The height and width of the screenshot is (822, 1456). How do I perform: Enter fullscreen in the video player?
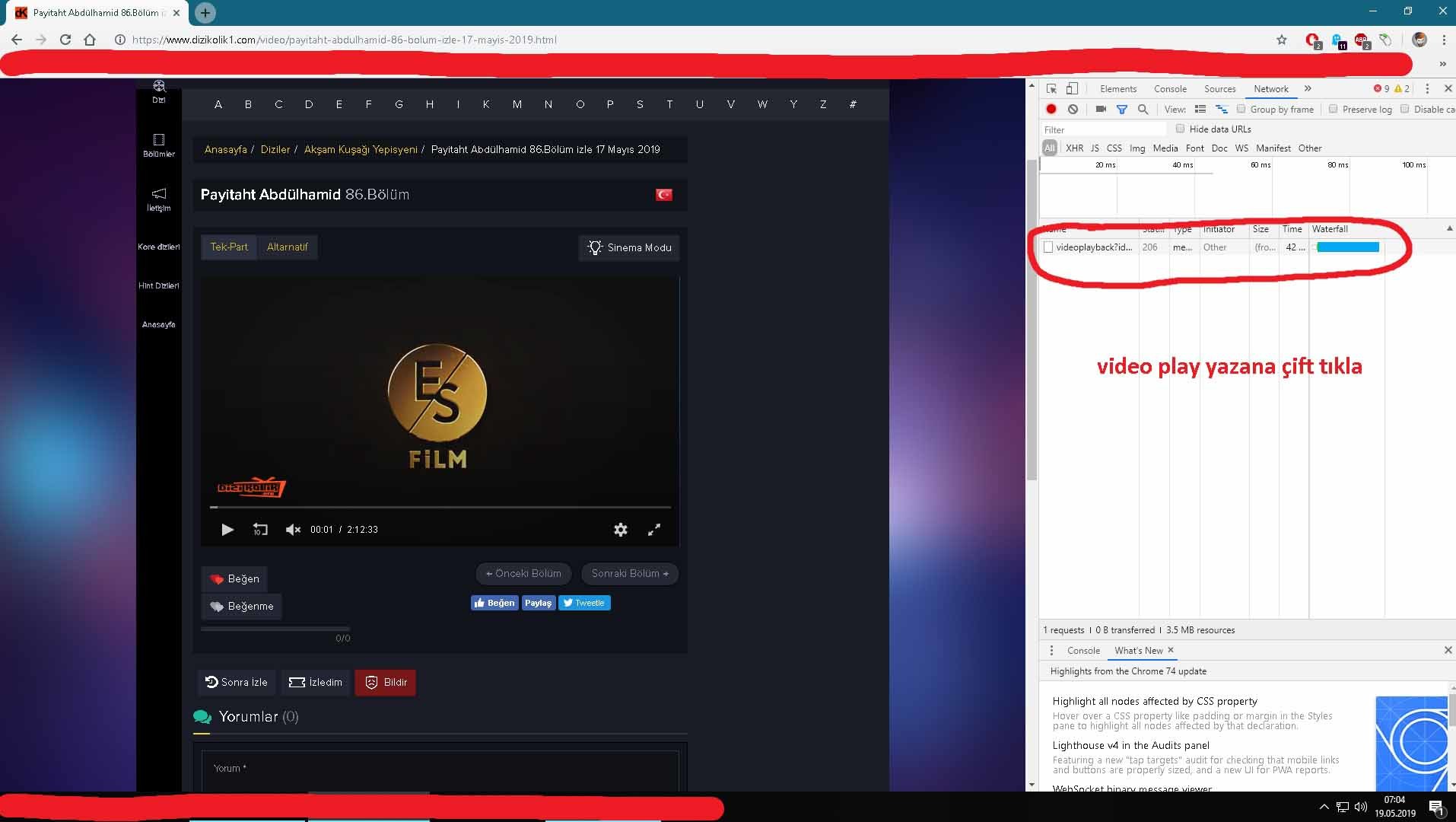pos(654,530)
